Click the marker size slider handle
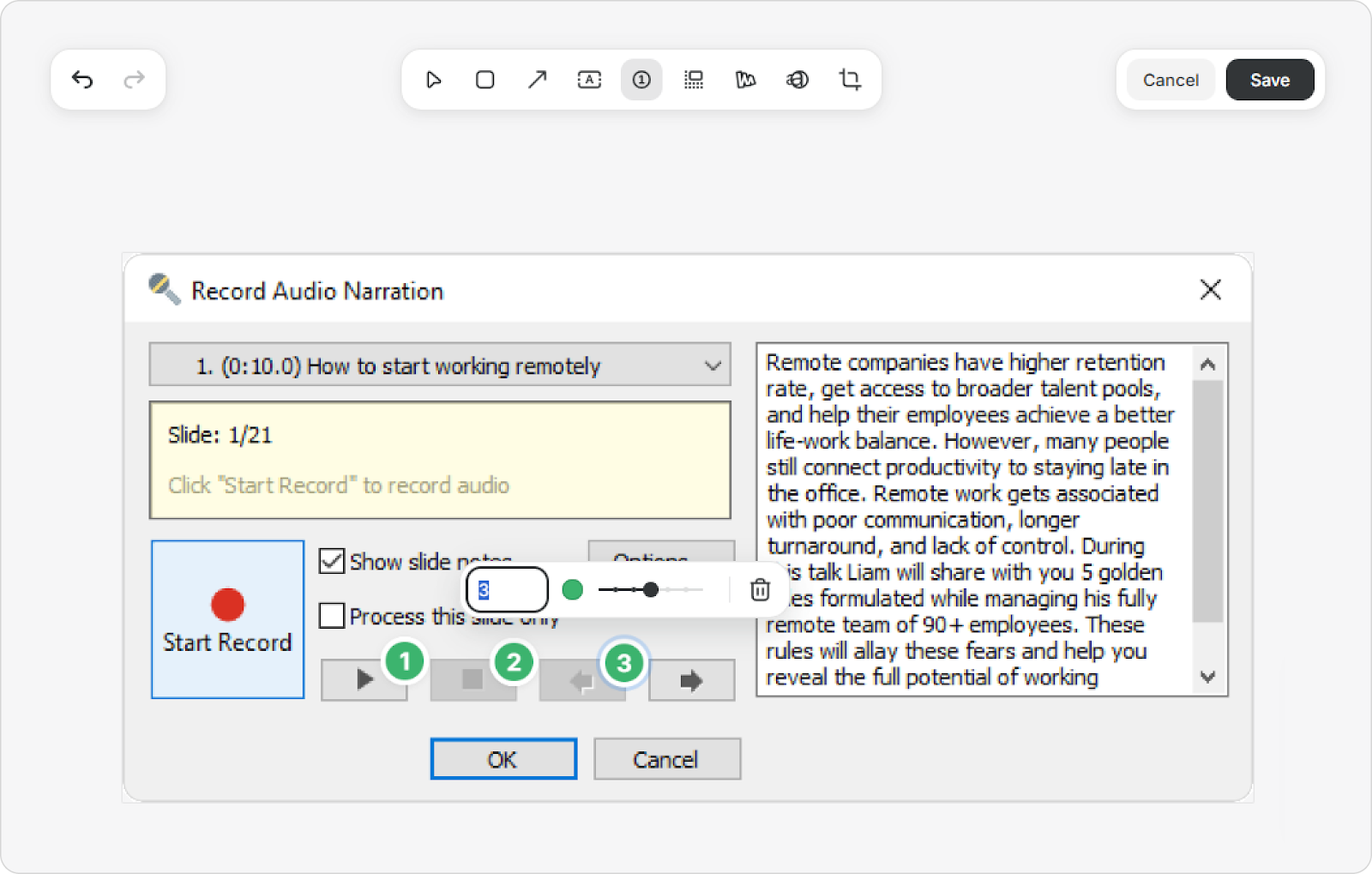The height and width of the screenshot is (874, 1372). (x=651, y=590)
